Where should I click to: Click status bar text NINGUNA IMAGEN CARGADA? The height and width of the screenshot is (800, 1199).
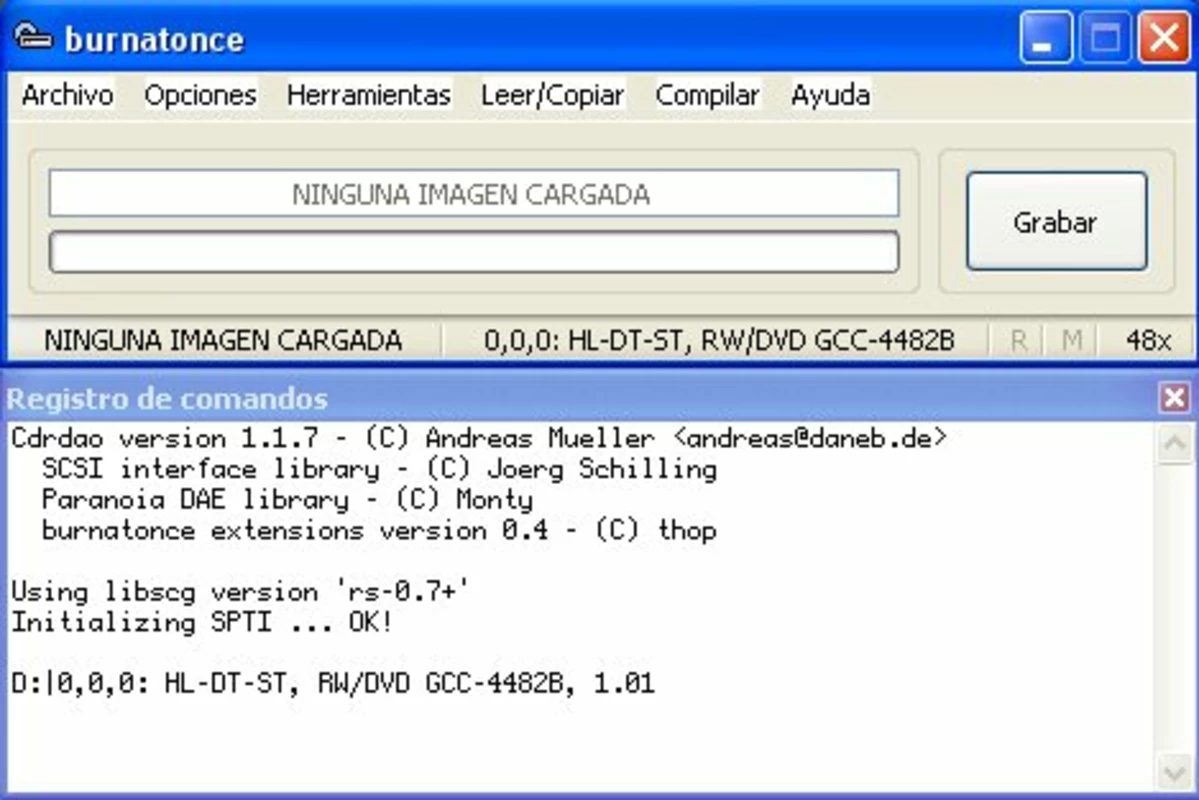pyautogui.click(x=223, y=340)
